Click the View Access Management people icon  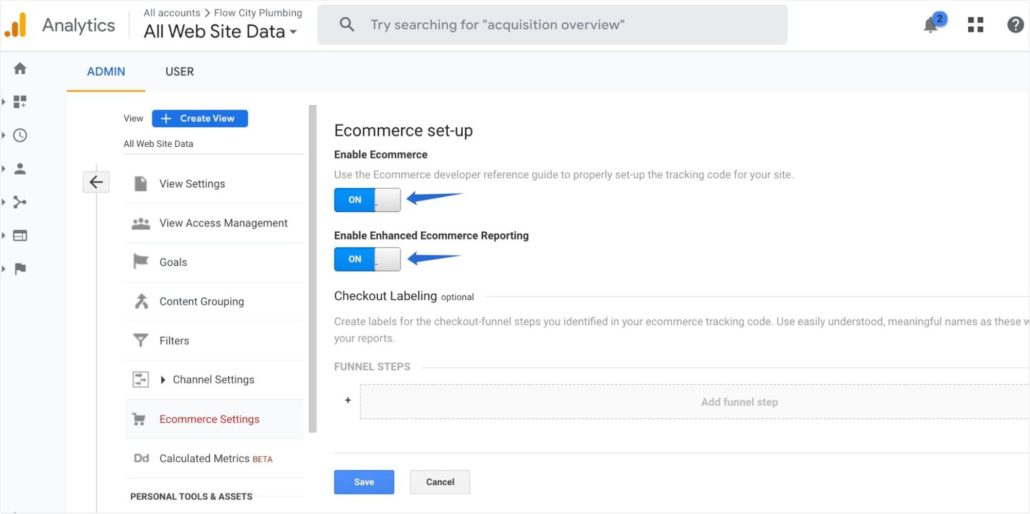tap(141, 223)
